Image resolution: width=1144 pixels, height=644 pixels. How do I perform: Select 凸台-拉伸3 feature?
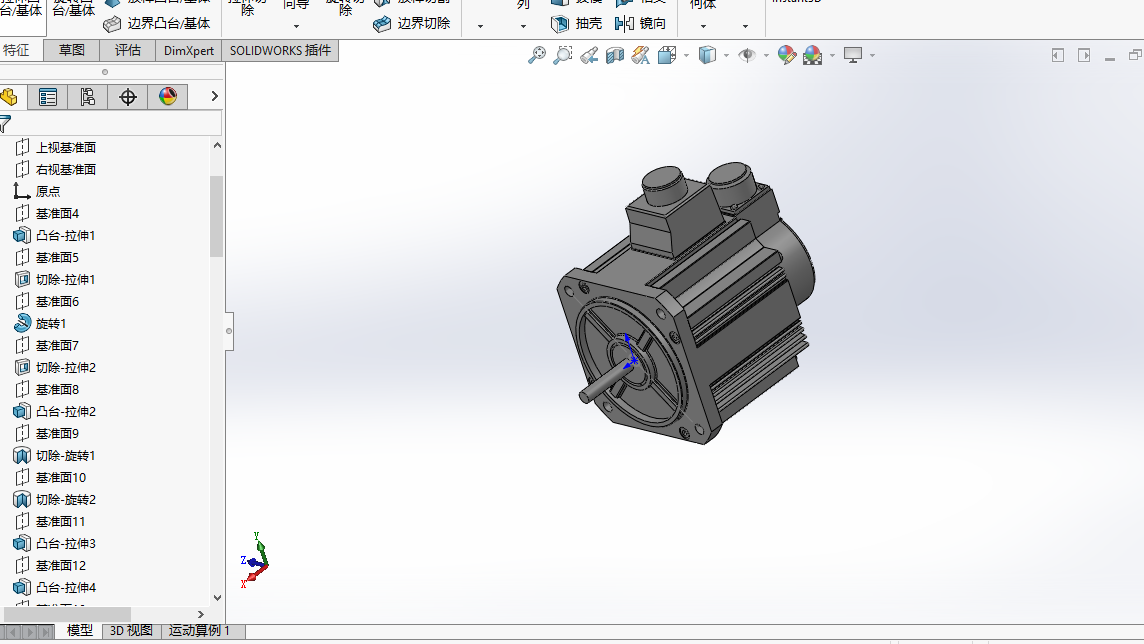[x=66, y=543]
